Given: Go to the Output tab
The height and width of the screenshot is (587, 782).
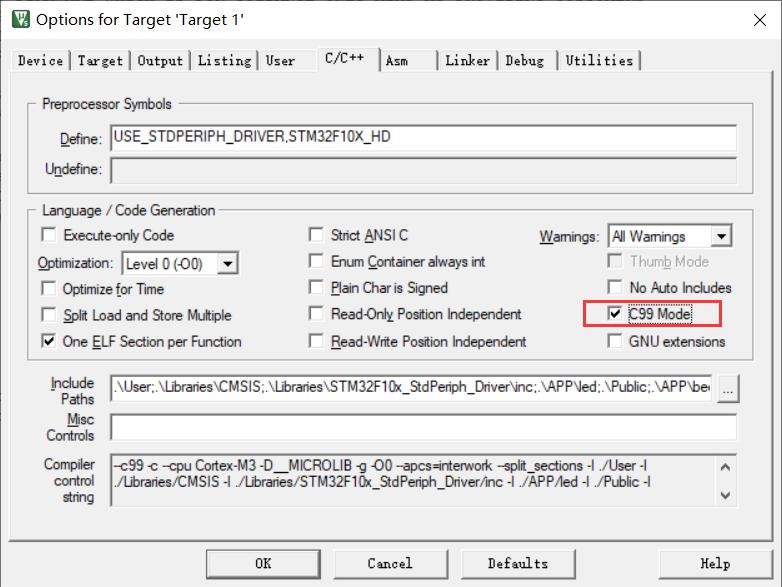Looking at the screenshot, I should 160,61.
